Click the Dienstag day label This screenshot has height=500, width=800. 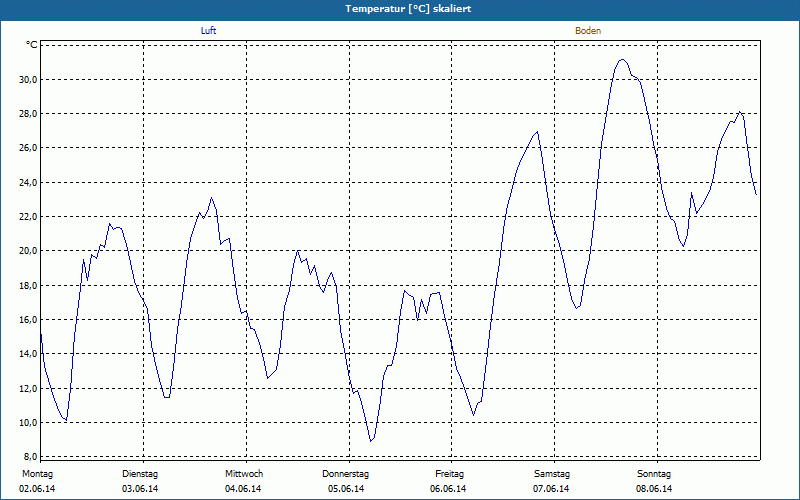(x=140, y=474)
